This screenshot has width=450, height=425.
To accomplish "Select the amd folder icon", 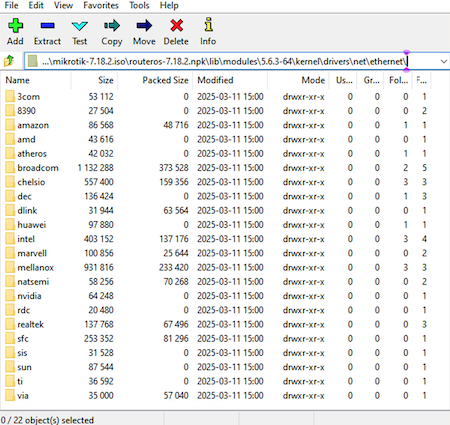I will click(x=10, y=139).
